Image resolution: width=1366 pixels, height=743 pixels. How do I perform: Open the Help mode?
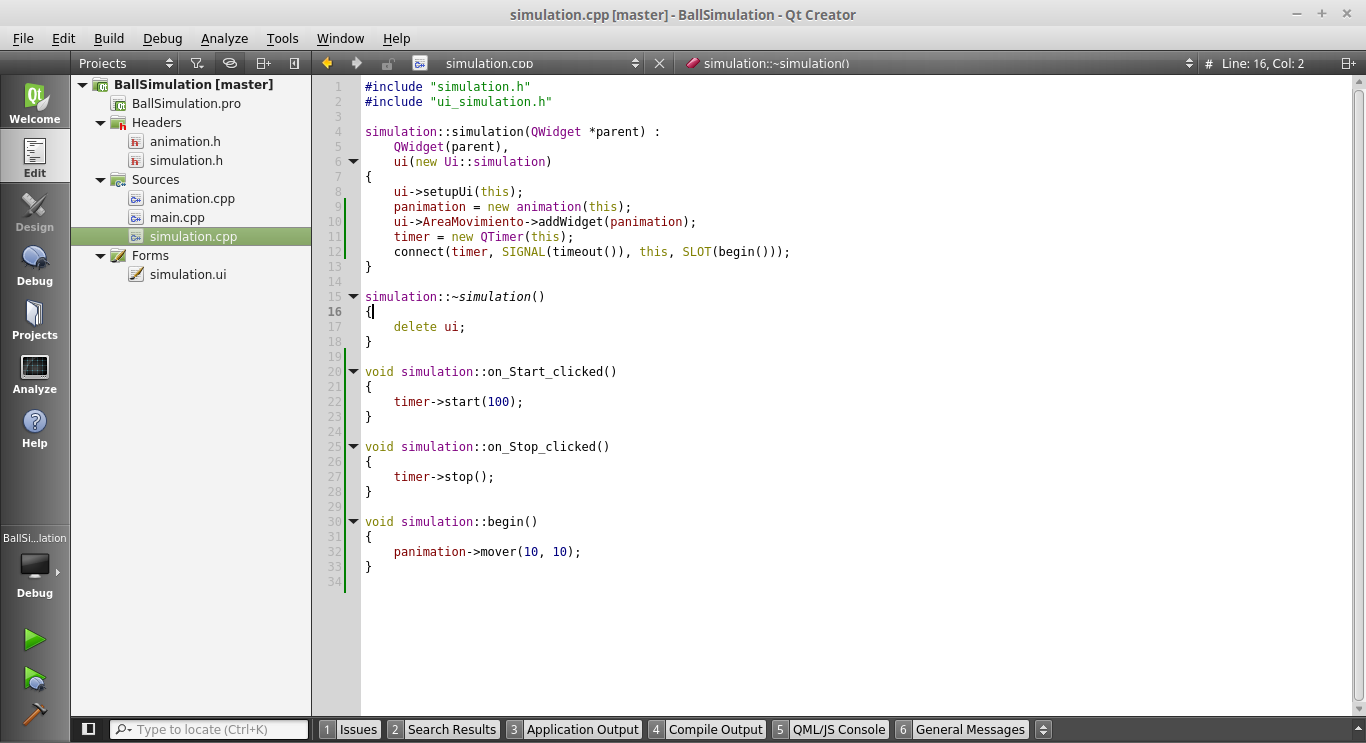point(35,427)
